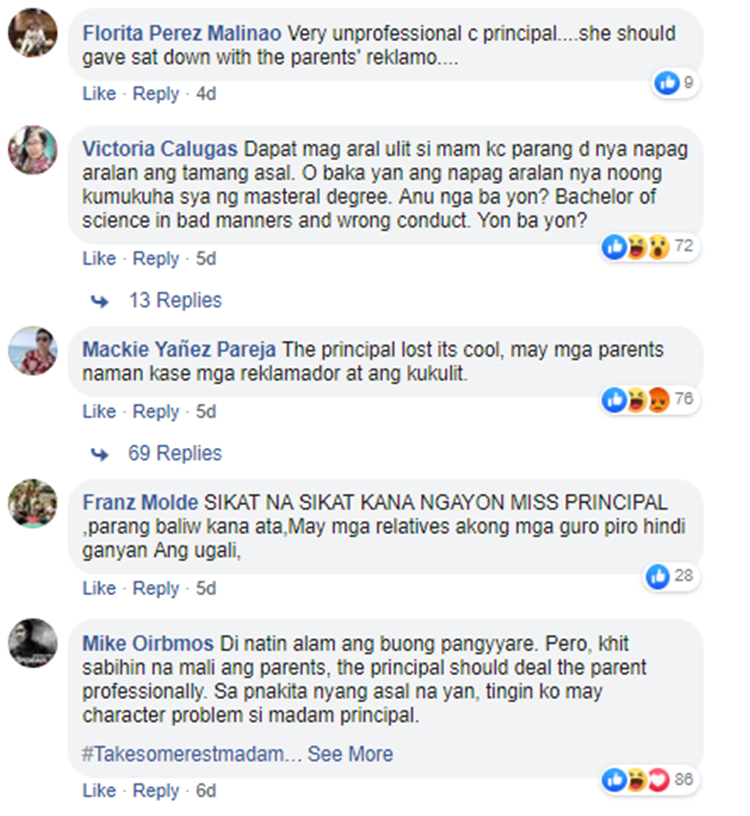Click the thumbs-up reaction on Franz Molde's comment
This screenshot has width=750, height=816.
[658, 576]
